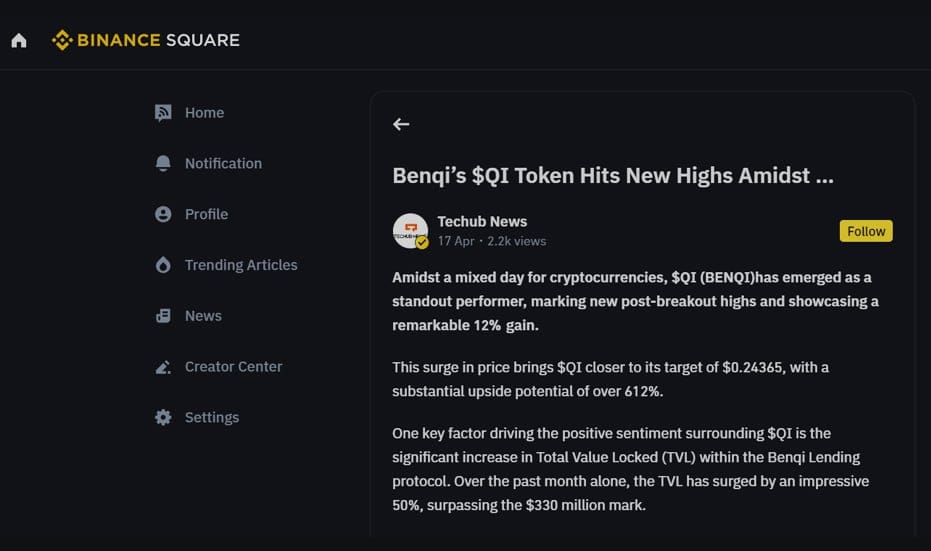This screenshot has width=931, height=551.
Task: Click the home icon in top bar
Action: pos(19,41)
